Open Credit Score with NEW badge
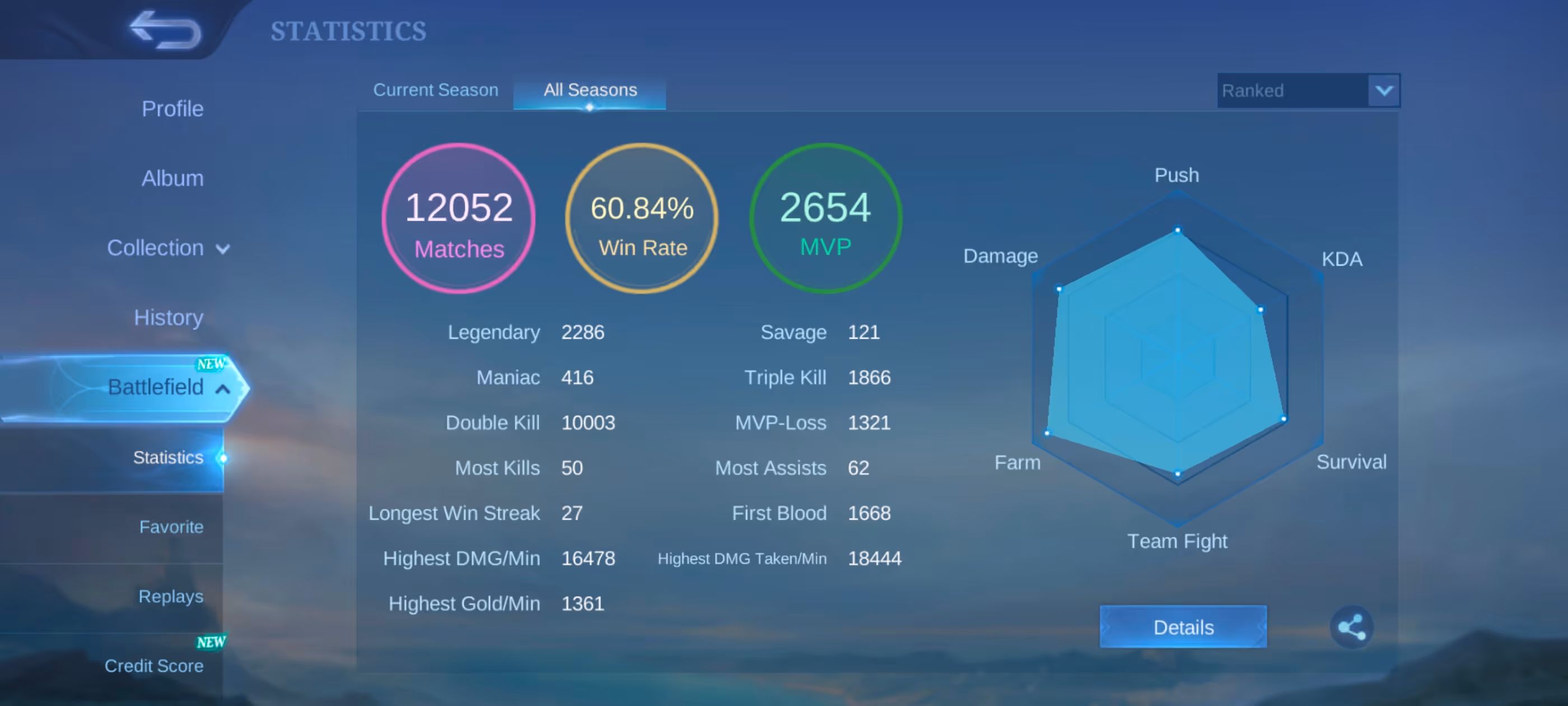Image resolution: width=1568 pixels, height=706 pixels. point(154,666)
